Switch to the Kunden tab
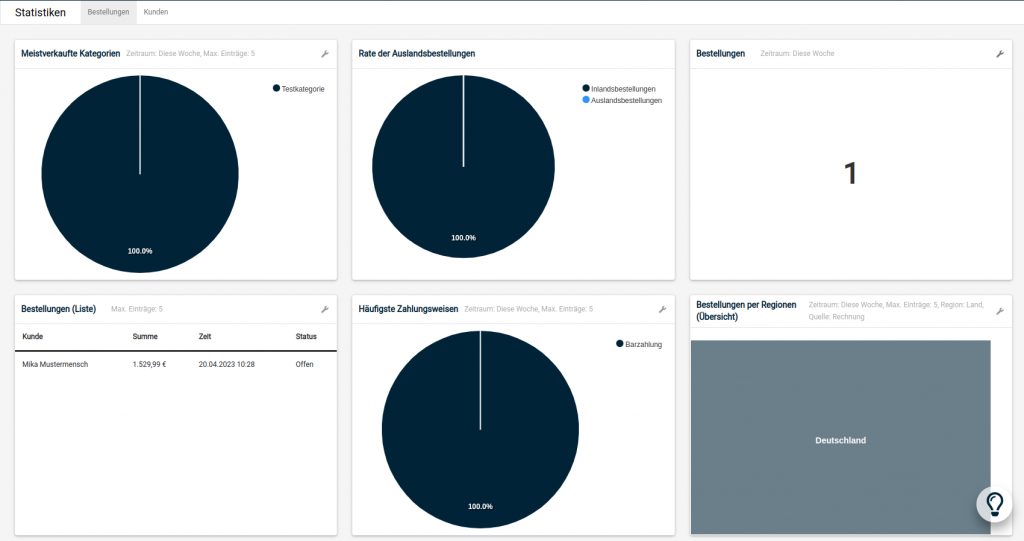The height and width of the screenshot is (541, 1024). click(x=156, y=12)
